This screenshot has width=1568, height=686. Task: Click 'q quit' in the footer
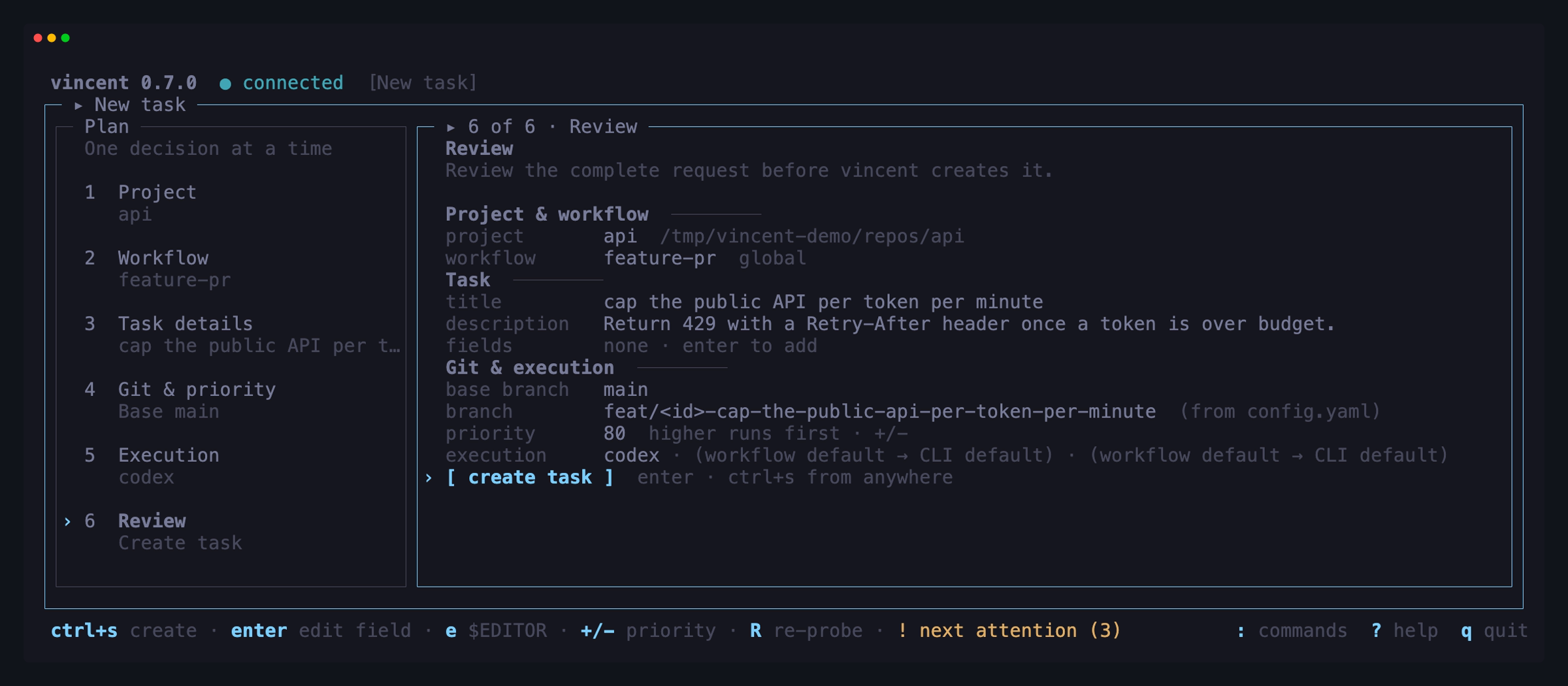[x=1494, y=631]
